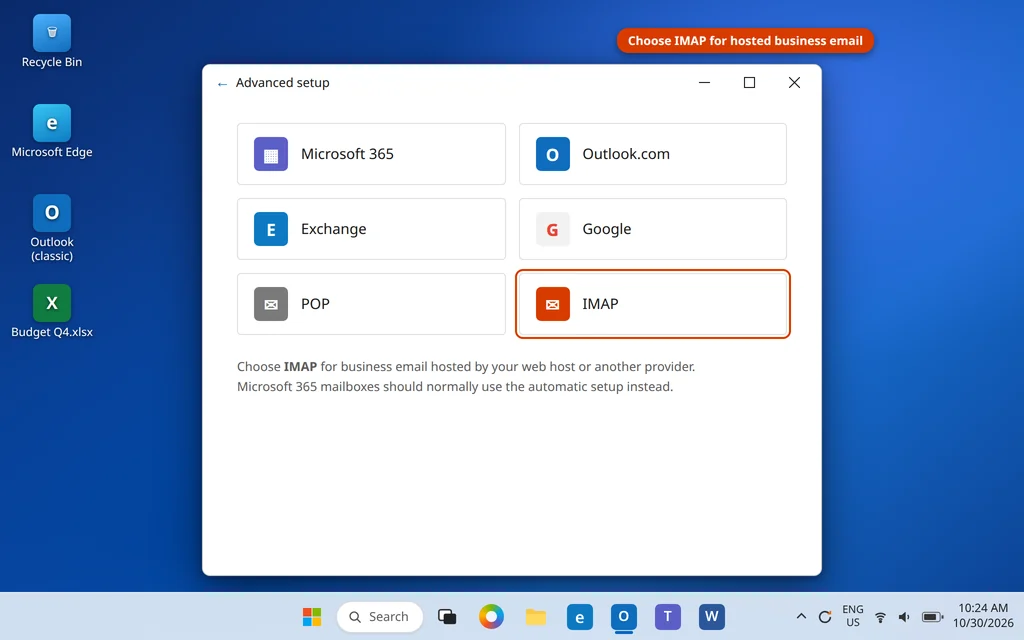This screenshot has height=640, width=1024.
Task: Open Teams from the taskbar
Action: click(667, 616)
